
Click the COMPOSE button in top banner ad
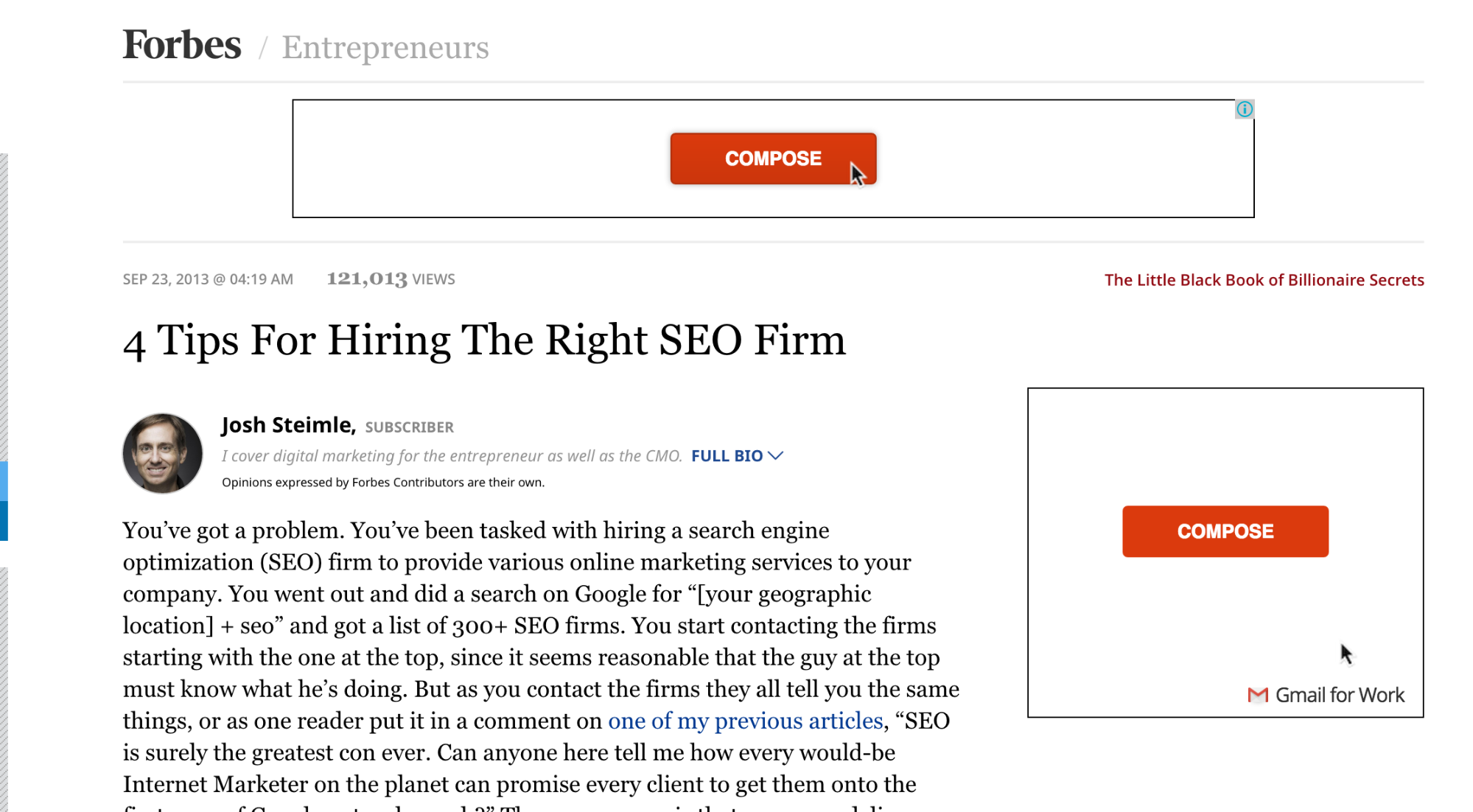(773, 158)
